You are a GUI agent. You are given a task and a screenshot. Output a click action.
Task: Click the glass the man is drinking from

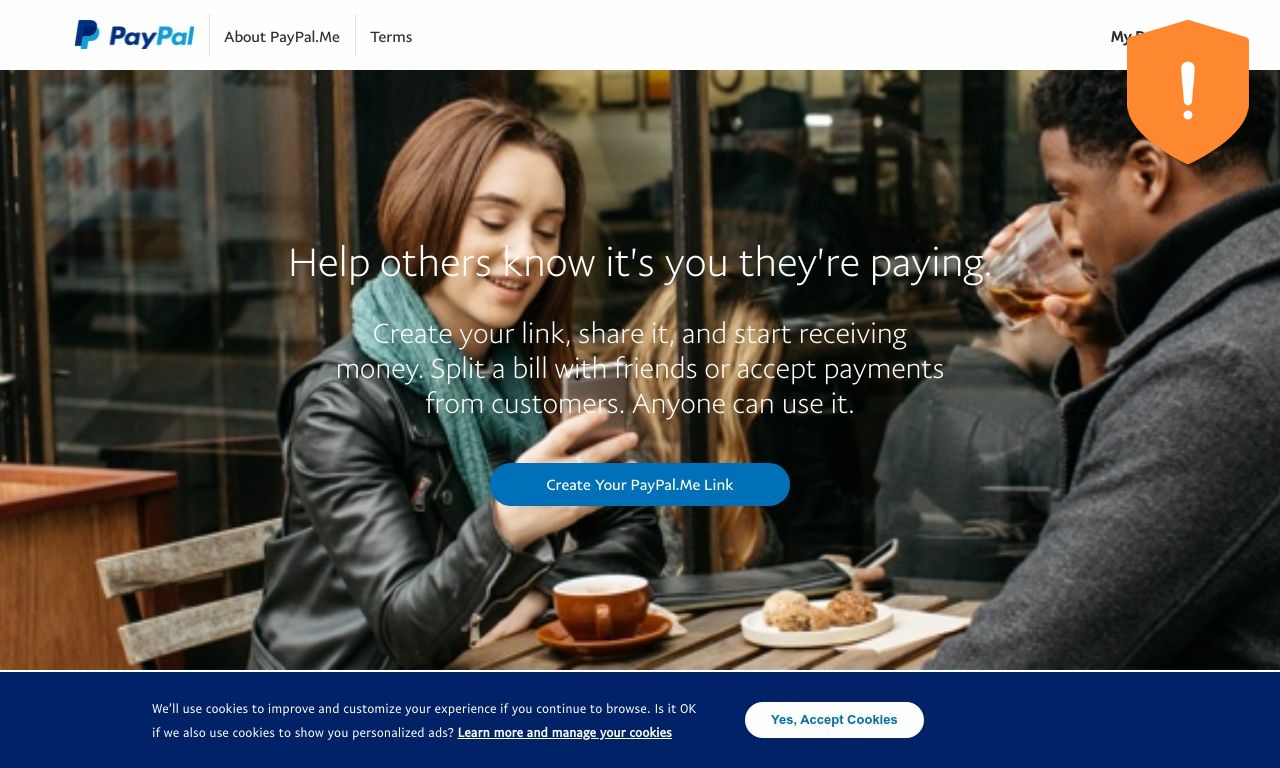(1035, 267)
